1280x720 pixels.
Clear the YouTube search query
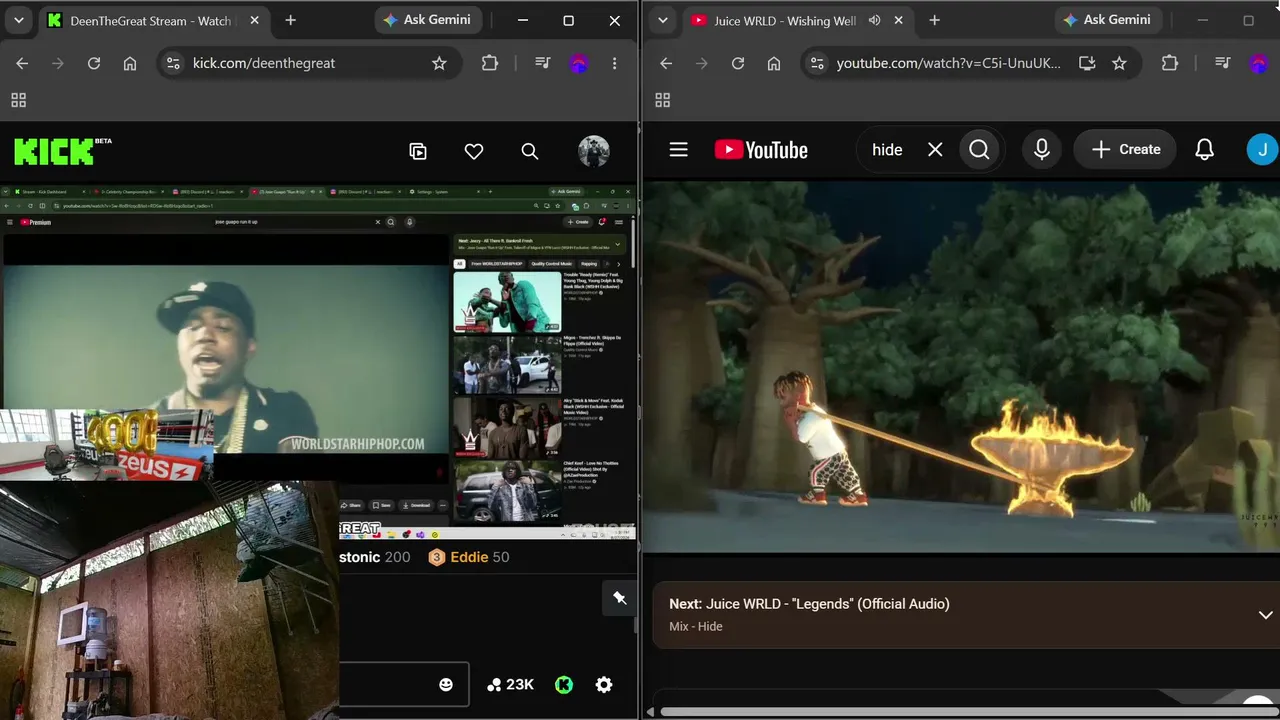click(935, 150)
